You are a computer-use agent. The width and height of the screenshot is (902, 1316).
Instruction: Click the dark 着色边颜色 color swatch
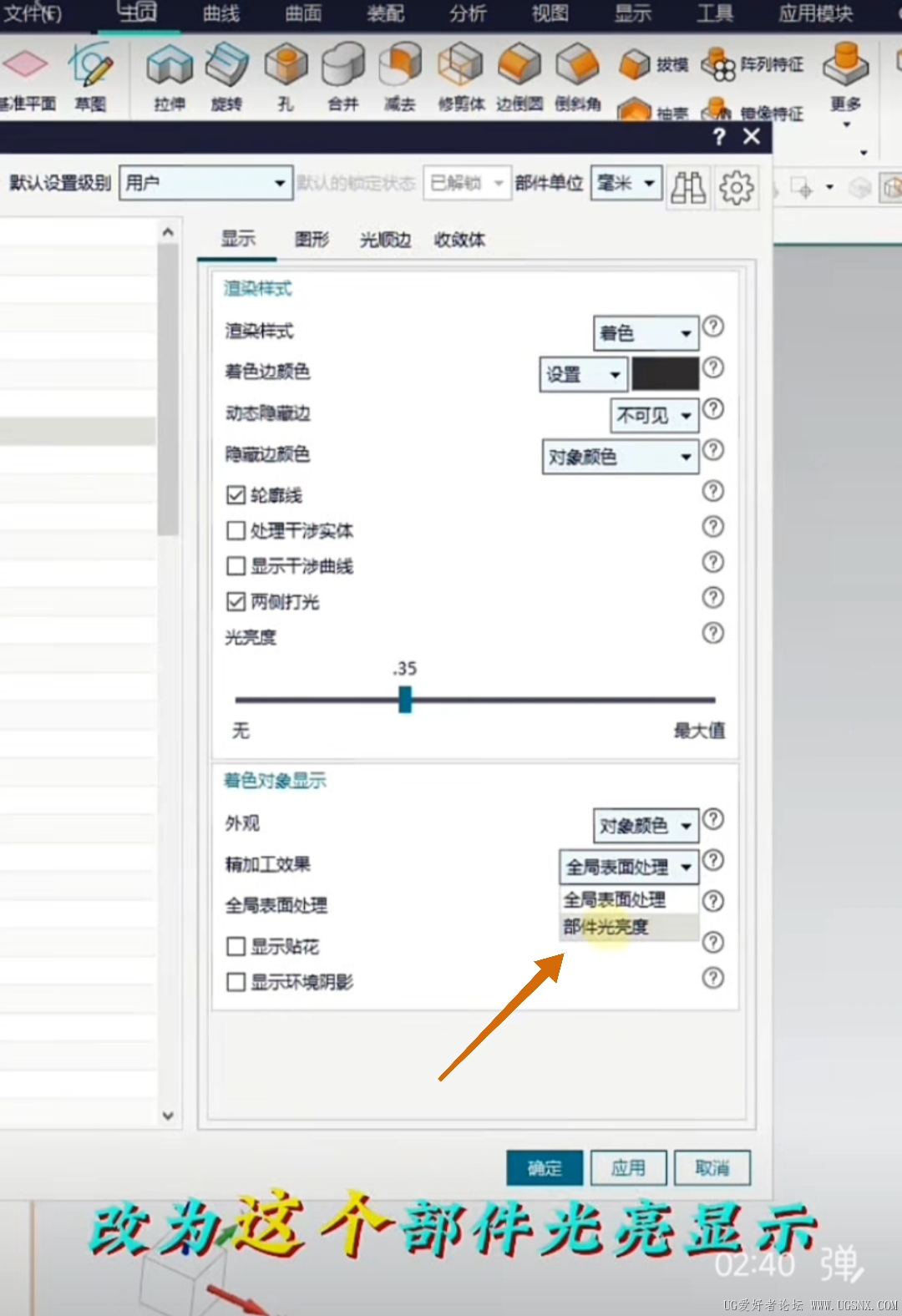coord(665,374)
